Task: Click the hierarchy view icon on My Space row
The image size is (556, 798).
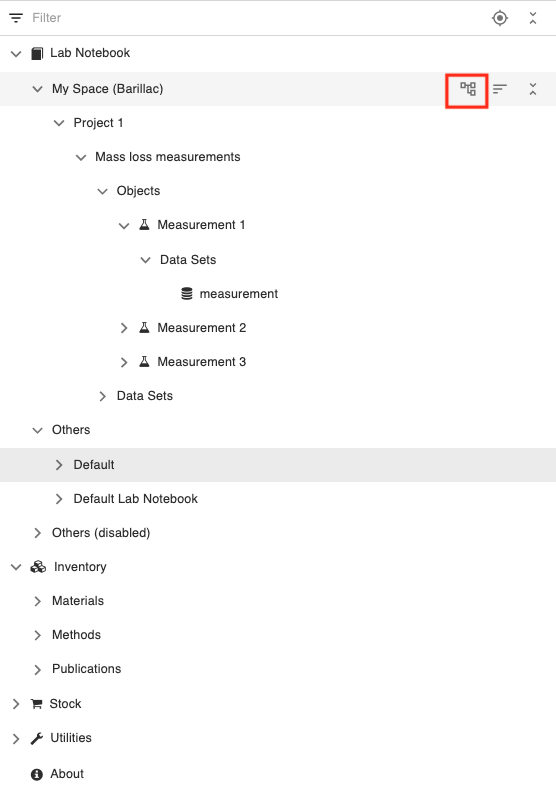Action: pyautogui.click(x=467, y=89)
